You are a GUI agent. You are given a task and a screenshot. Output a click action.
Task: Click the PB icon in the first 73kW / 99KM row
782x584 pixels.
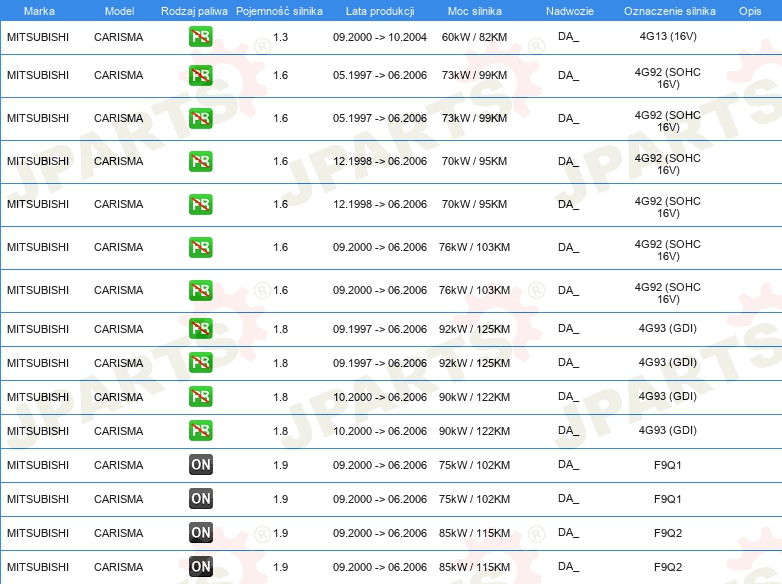pos(201,75)
